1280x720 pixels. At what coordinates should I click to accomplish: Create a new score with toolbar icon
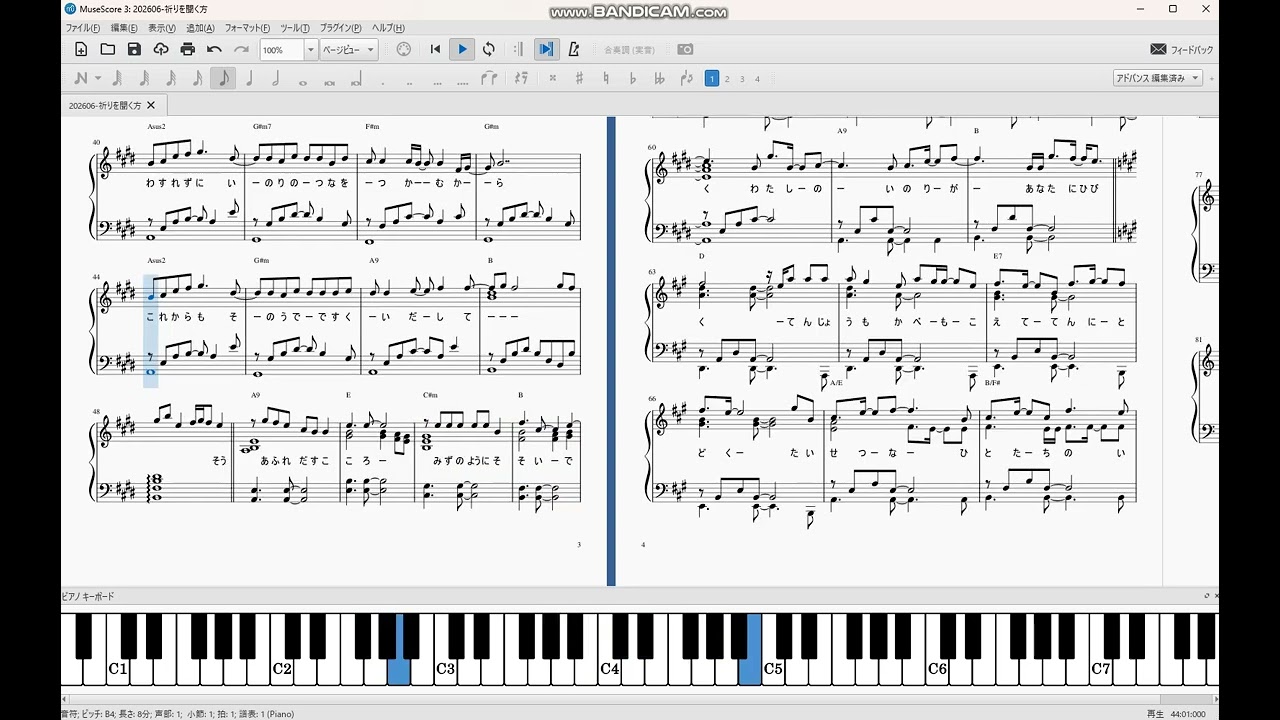81,49
